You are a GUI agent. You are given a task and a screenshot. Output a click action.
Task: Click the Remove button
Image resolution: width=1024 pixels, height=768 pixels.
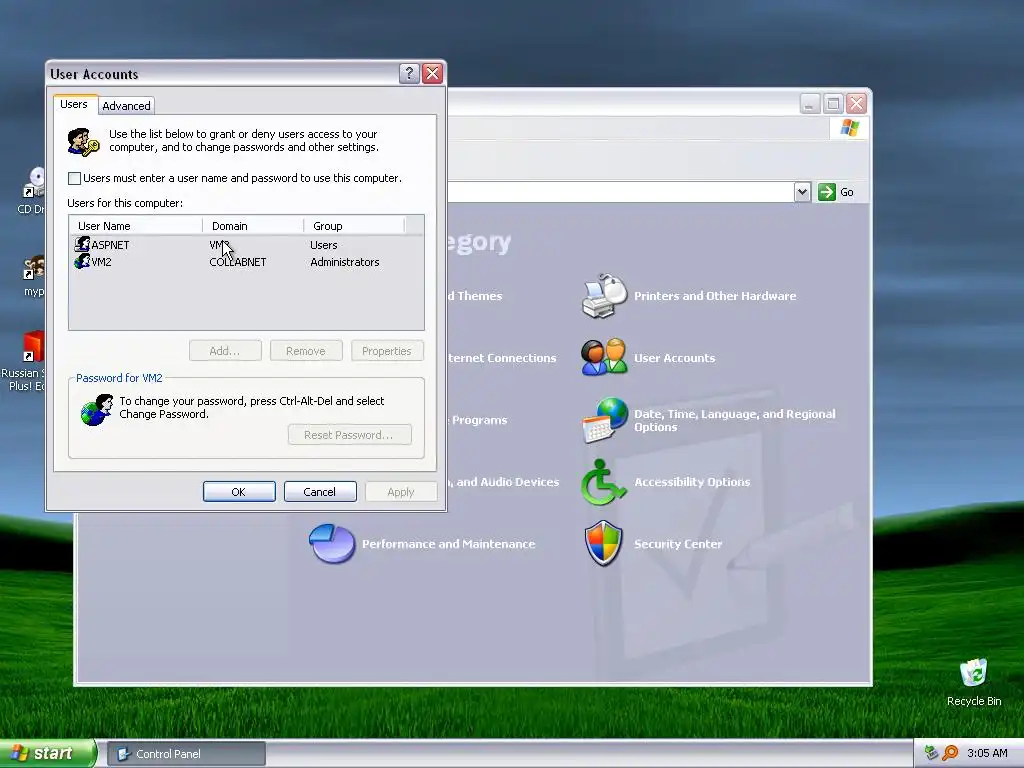point(306,351)
